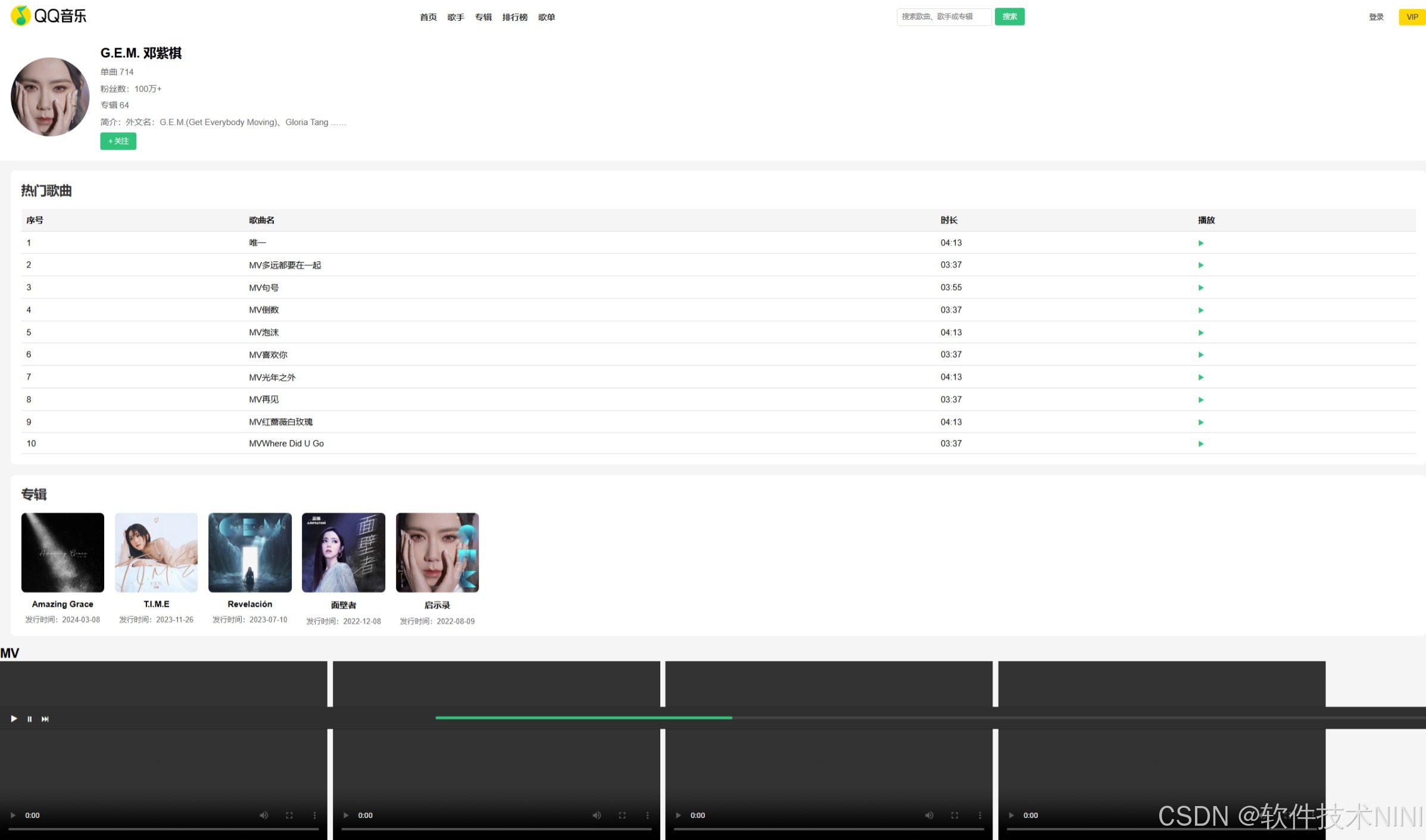Click the player bar pause icon

(29, 719)
